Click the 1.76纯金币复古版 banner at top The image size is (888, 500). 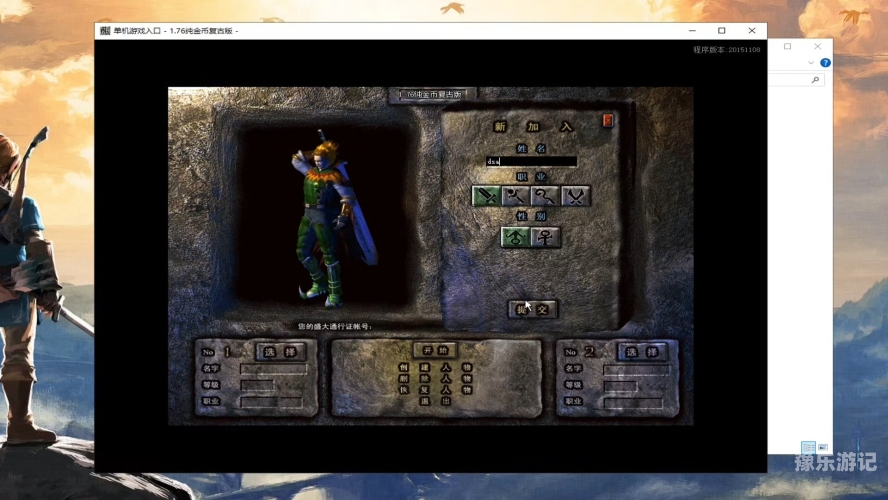[x=433, y=95]
